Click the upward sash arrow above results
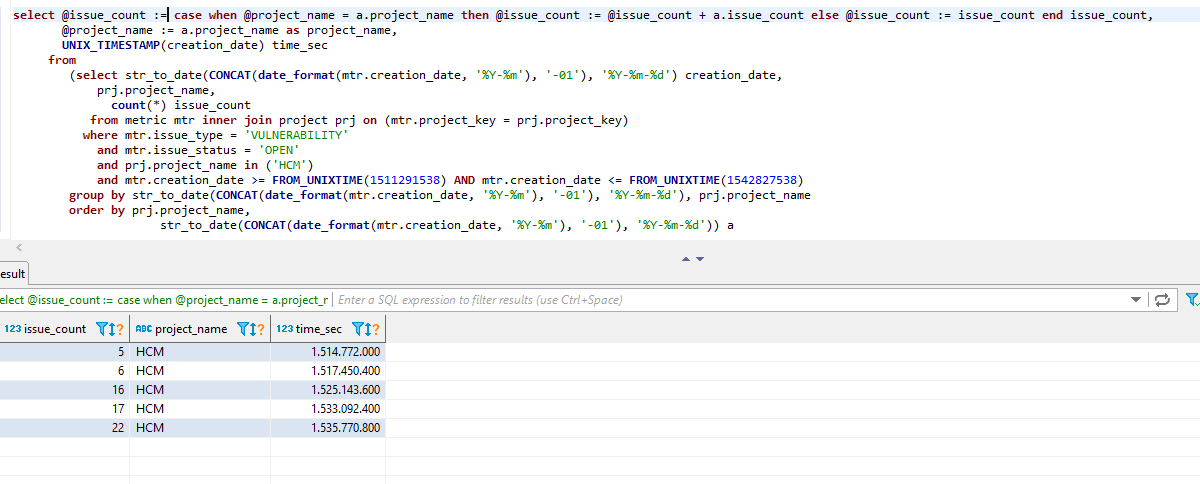The image size is (1200, 484). click(x=686, y=259)
